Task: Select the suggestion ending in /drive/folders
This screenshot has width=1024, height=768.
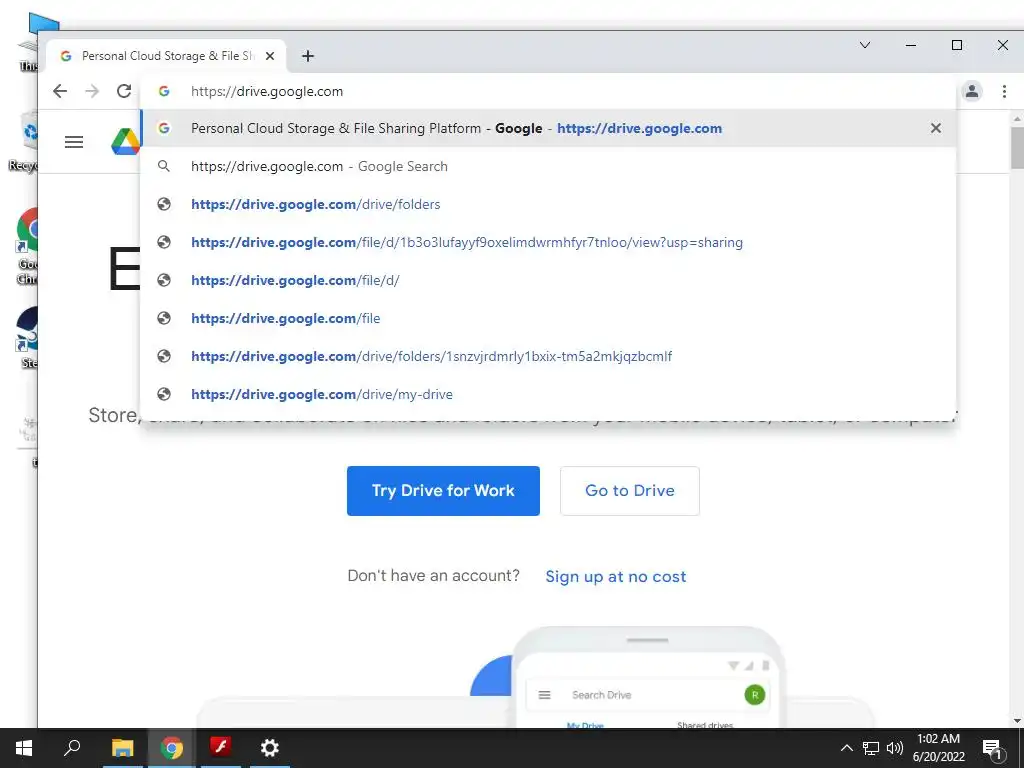Action: pyautogui.click(x=549, y=204)
